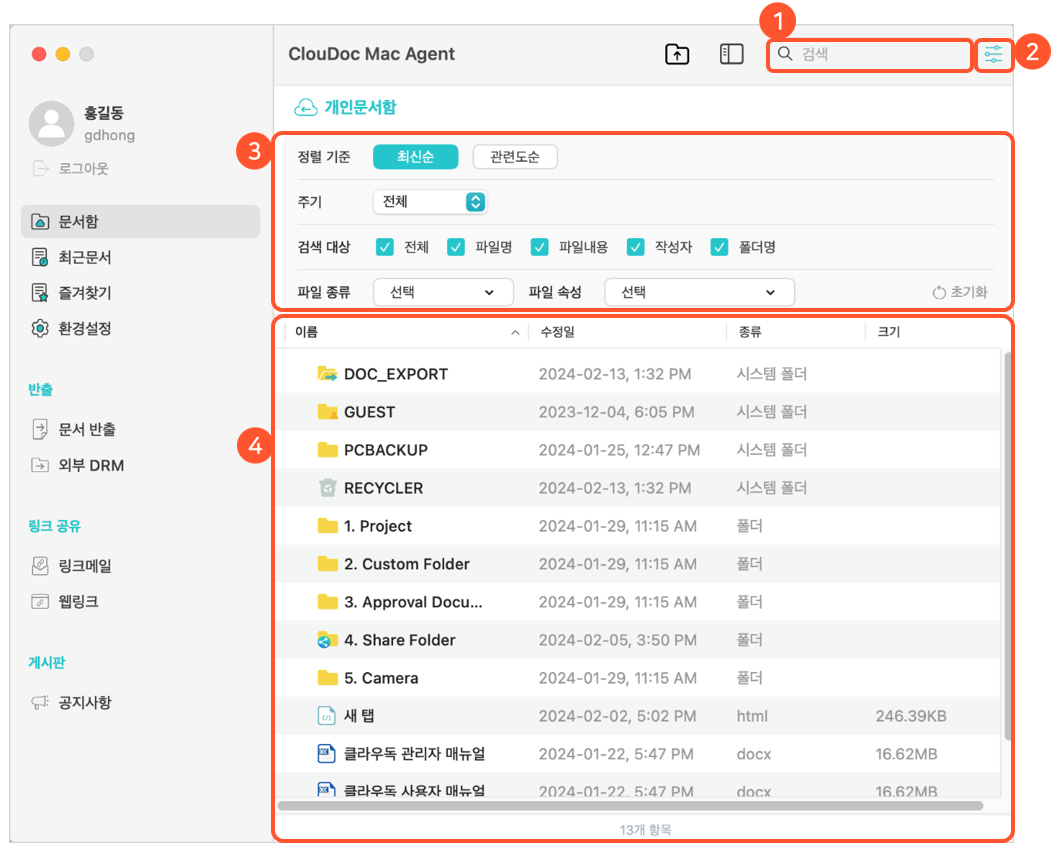Click the 1. Project folder icon

tap(327, 525)
